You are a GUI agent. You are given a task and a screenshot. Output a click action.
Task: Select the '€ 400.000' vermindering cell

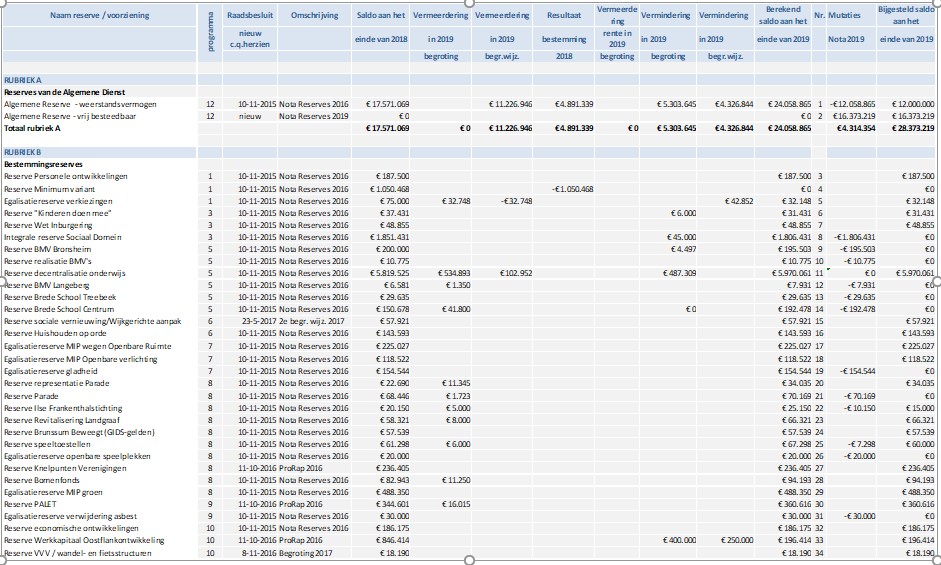pos(676,540)
